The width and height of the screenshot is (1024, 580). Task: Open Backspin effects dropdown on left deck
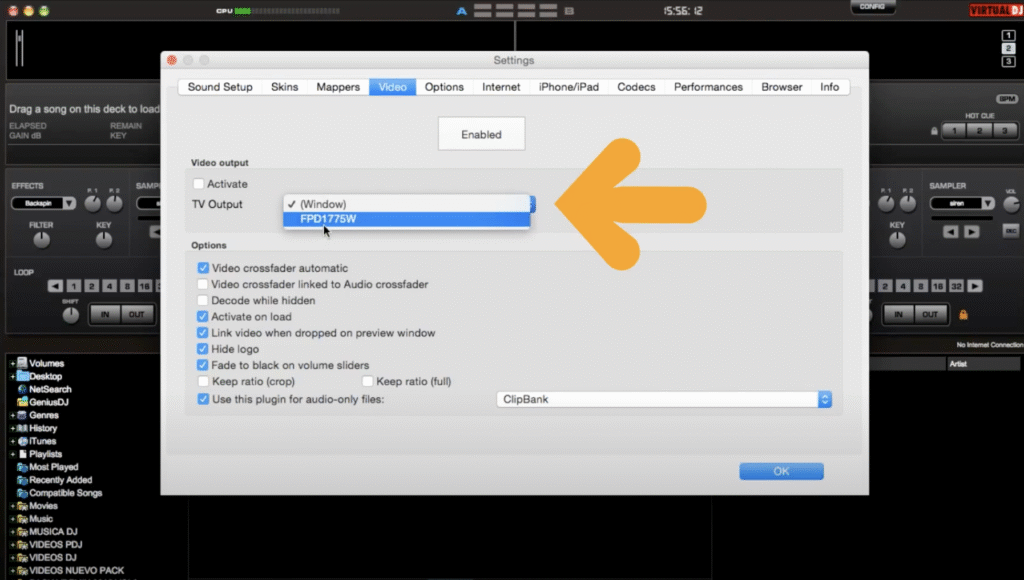[43, 203]
